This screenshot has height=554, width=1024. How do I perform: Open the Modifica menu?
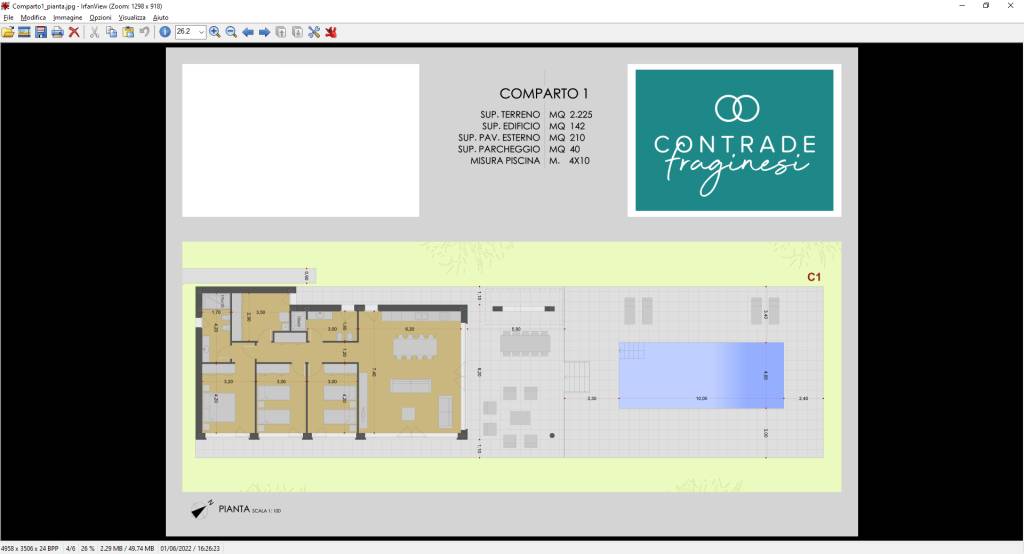pyautogui.click(x=33, y=18)
